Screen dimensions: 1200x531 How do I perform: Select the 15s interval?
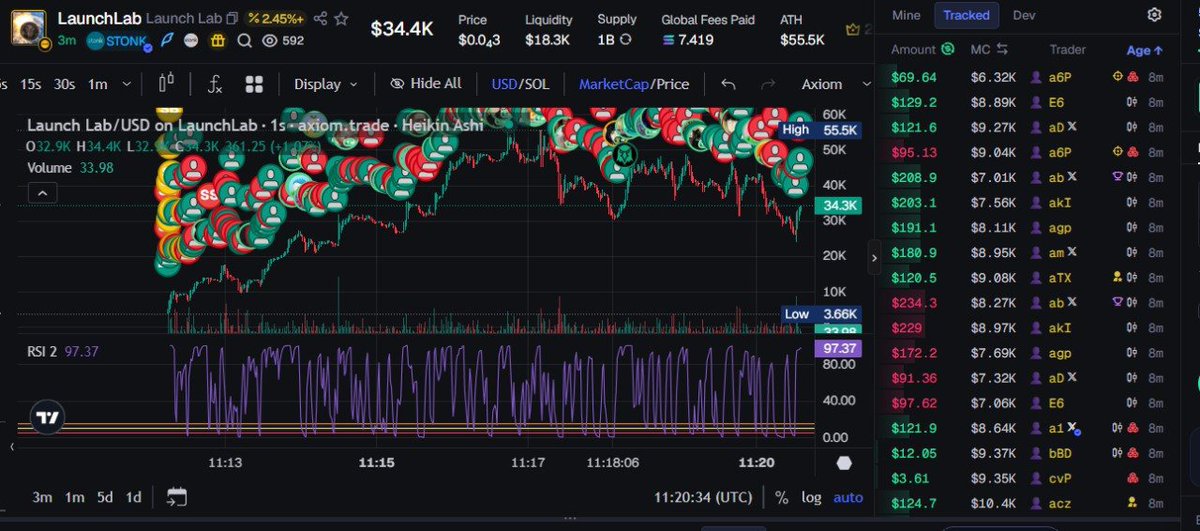click(x=30, y=84)
